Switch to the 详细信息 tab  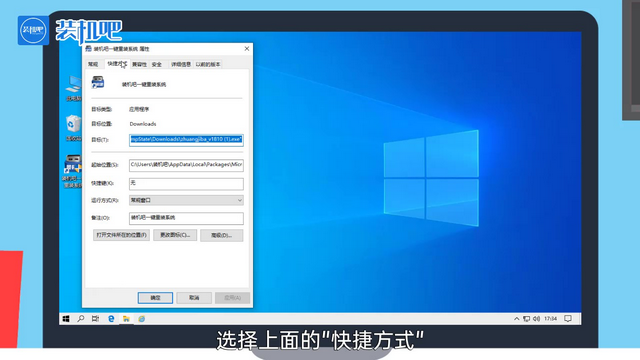pos(180,64)
